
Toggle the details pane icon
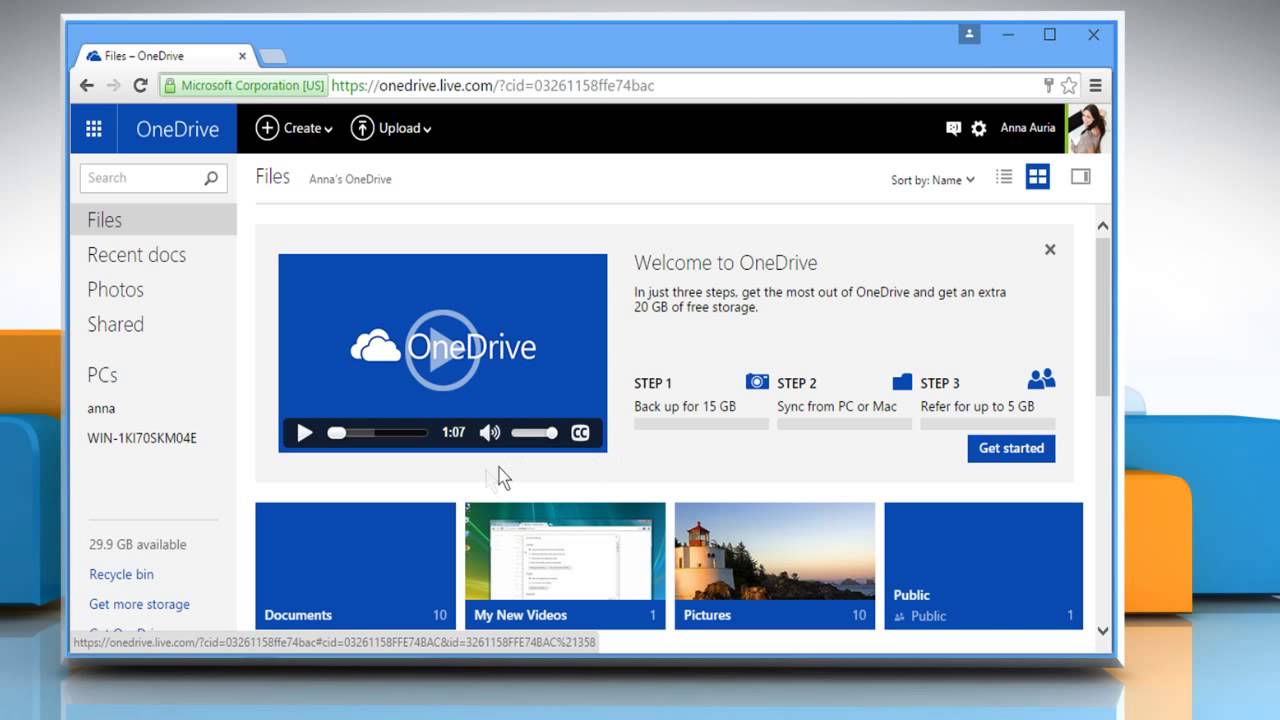(x=1080, y=177)
